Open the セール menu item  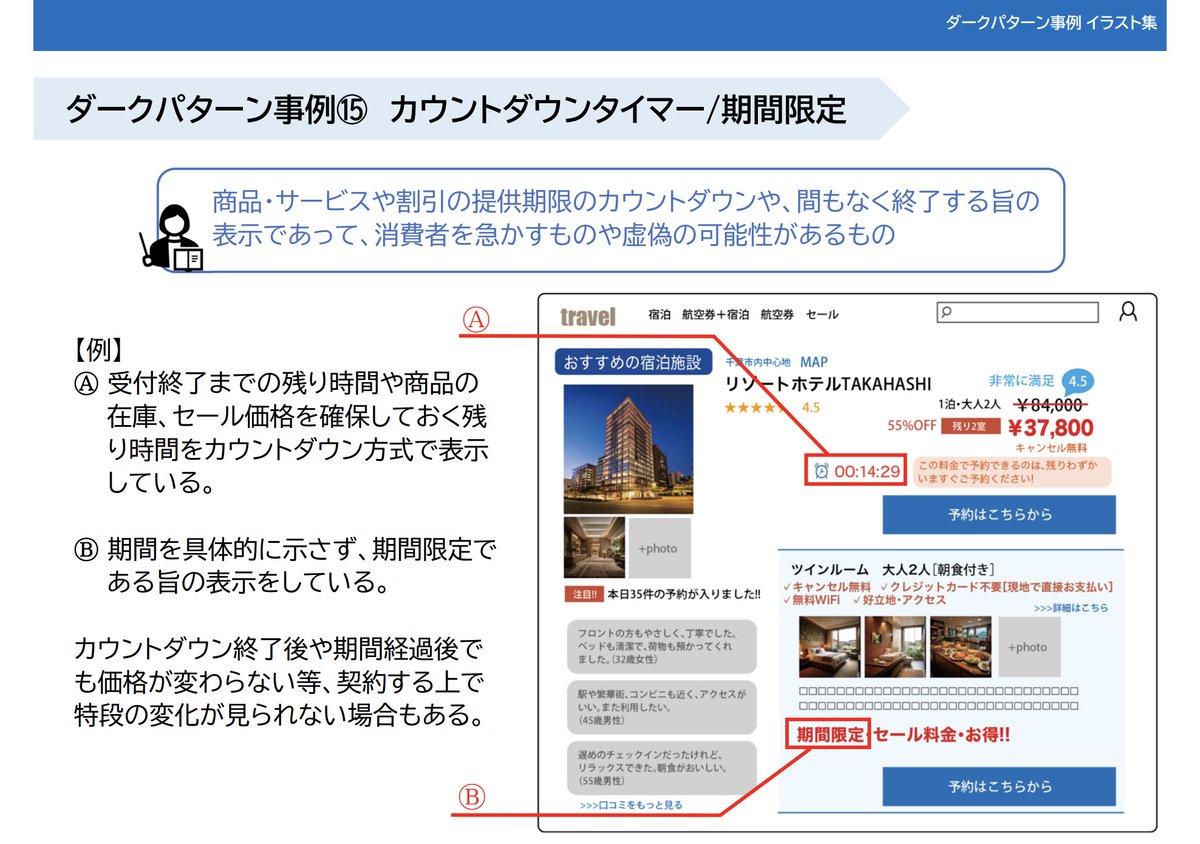822,314
